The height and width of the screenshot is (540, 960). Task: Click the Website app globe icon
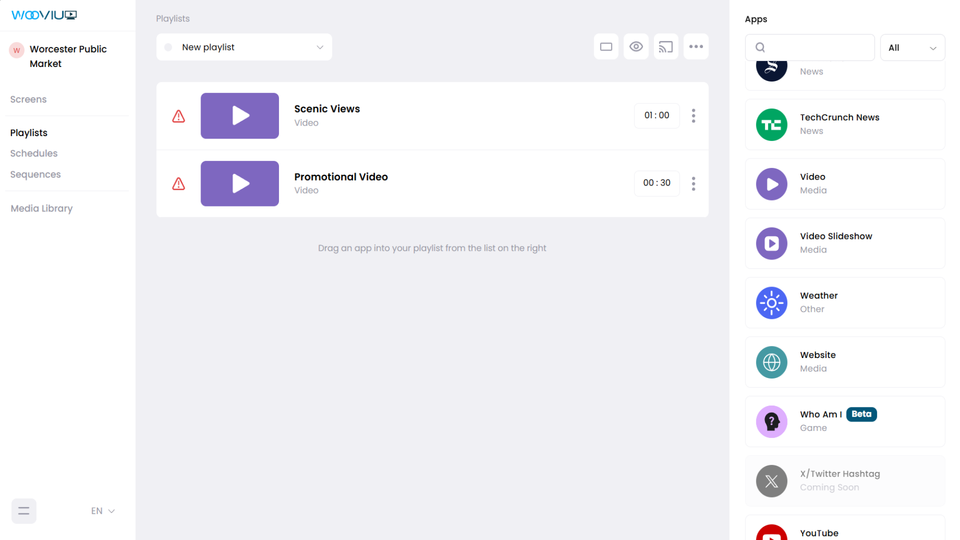coord(771,362)
